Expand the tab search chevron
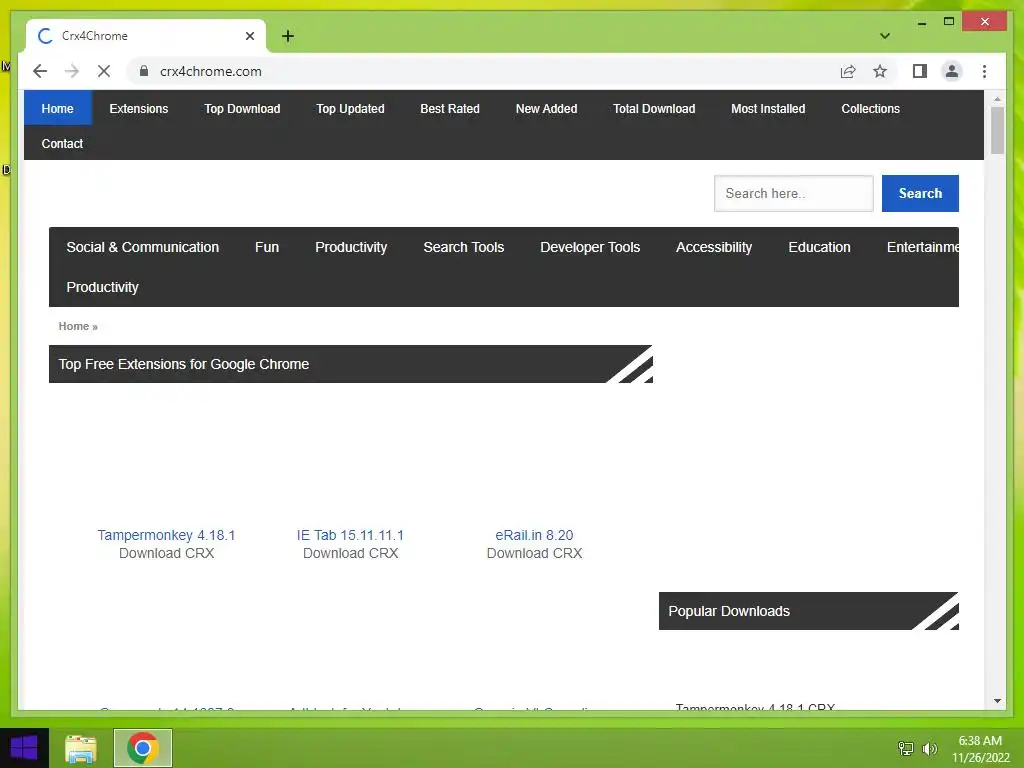Screen dimensions: 1024x768 tap(885, 36)
